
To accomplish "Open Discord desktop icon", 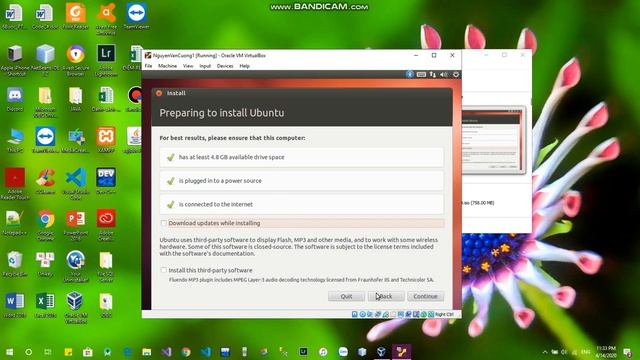I will point(15,100).
